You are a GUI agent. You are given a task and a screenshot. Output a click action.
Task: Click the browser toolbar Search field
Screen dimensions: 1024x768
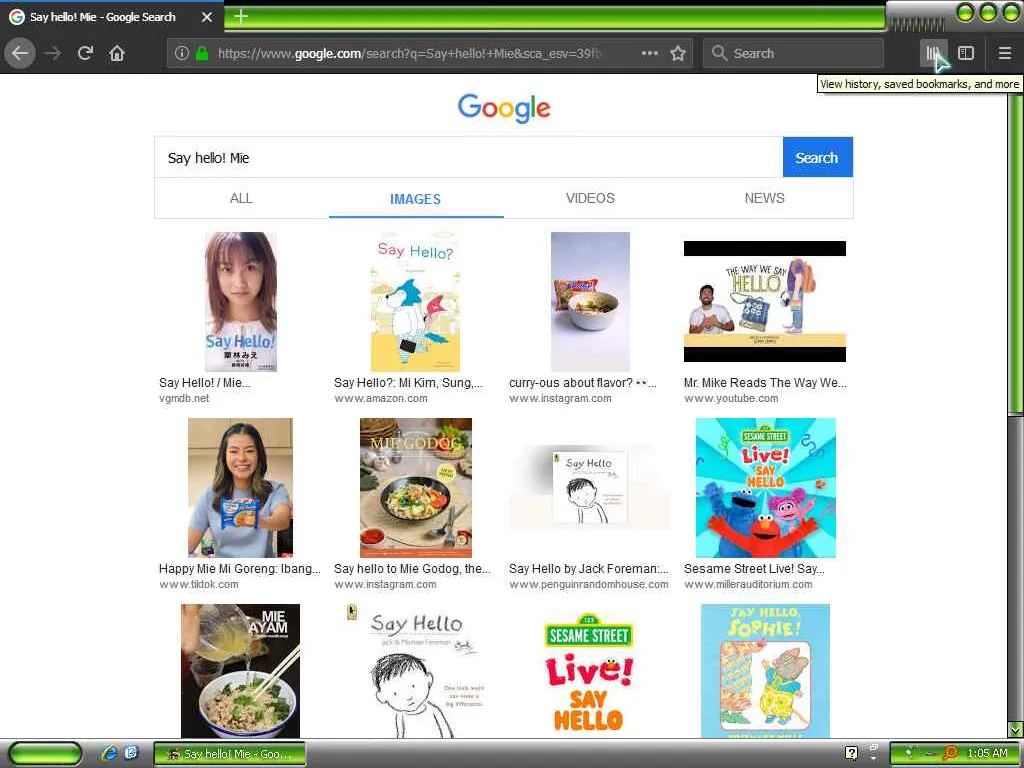(793, 54)
